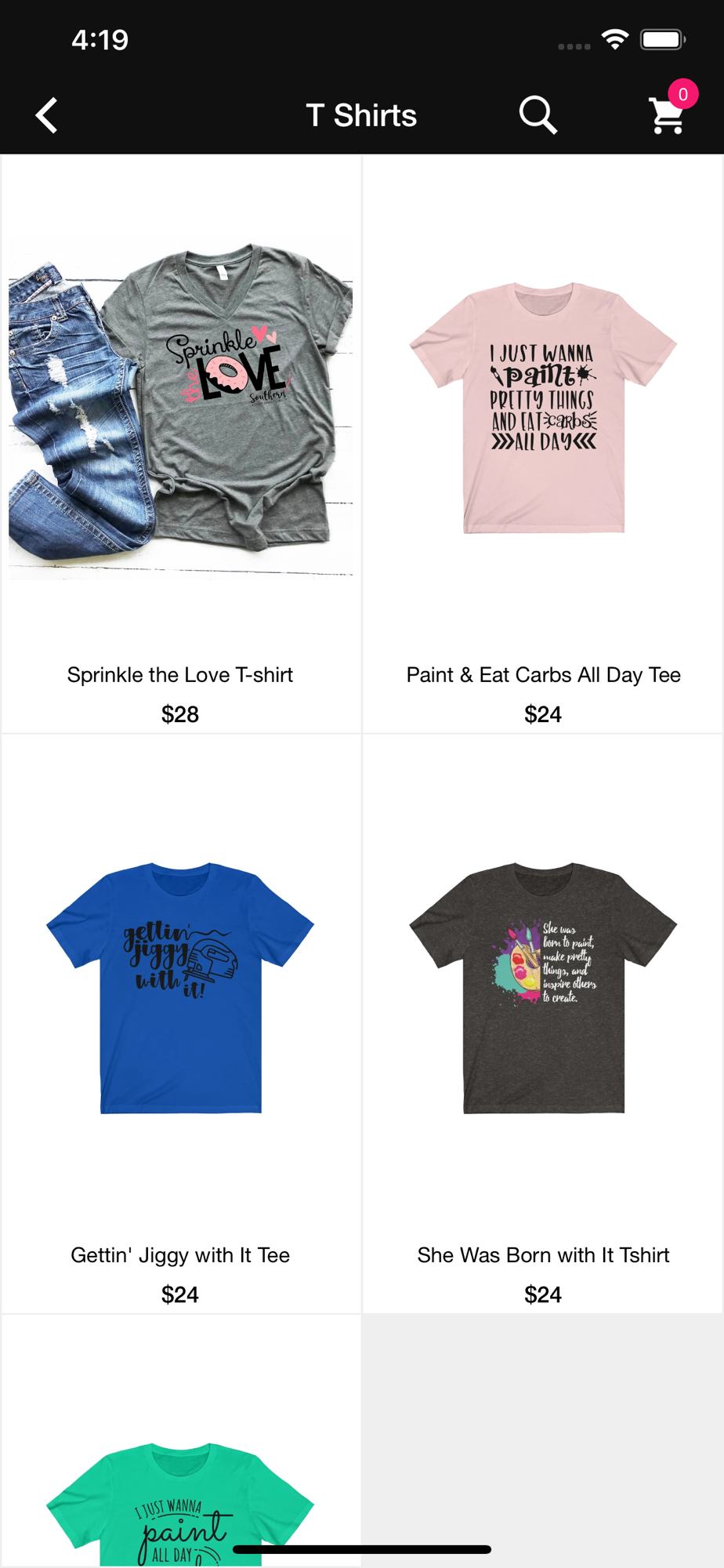
Task: Open search with magnifying glass icon
Action: pos(538,115)
